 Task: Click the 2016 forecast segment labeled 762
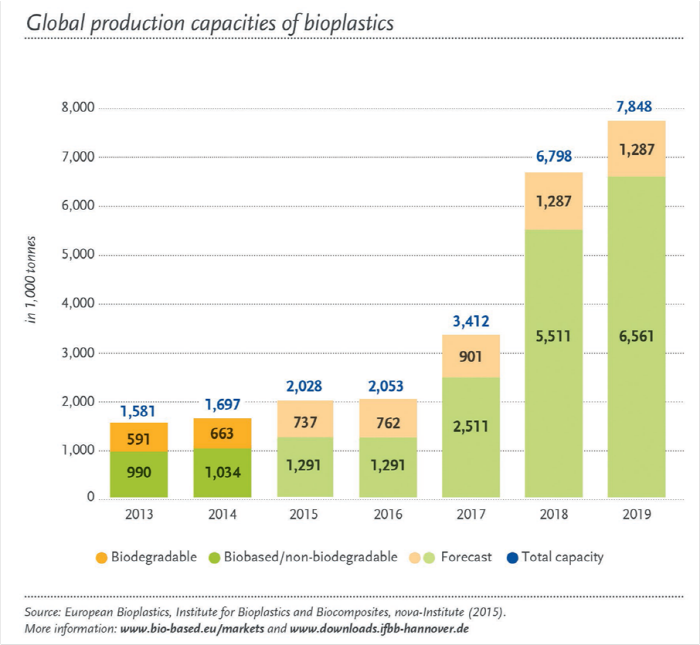click(388, 418)
